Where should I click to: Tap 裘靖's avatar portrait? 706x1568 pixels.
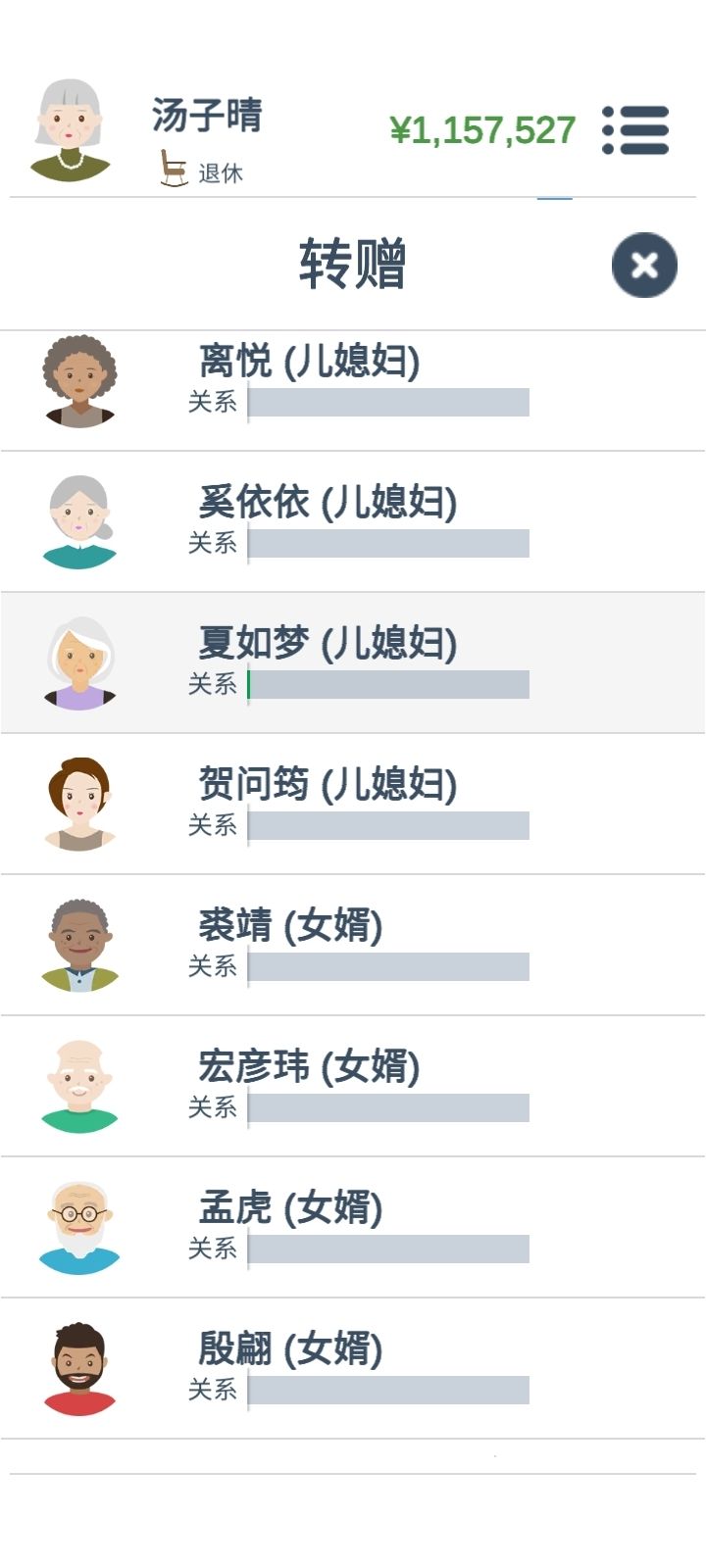click(79, 946)
